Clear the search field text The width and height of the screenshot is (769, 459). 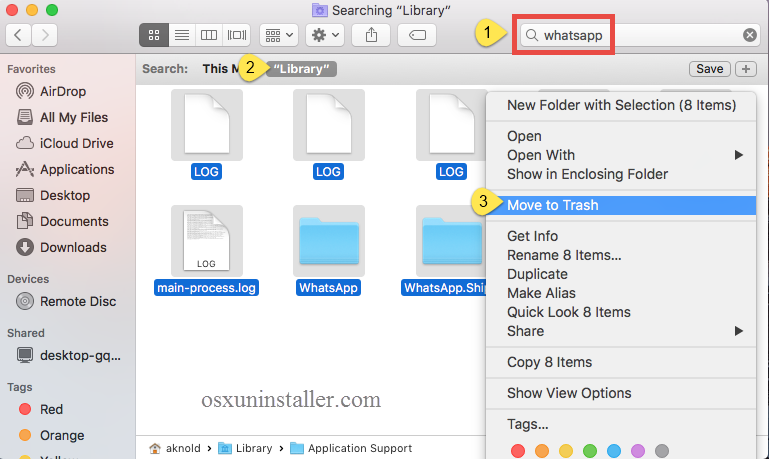[x=749, y=35]
